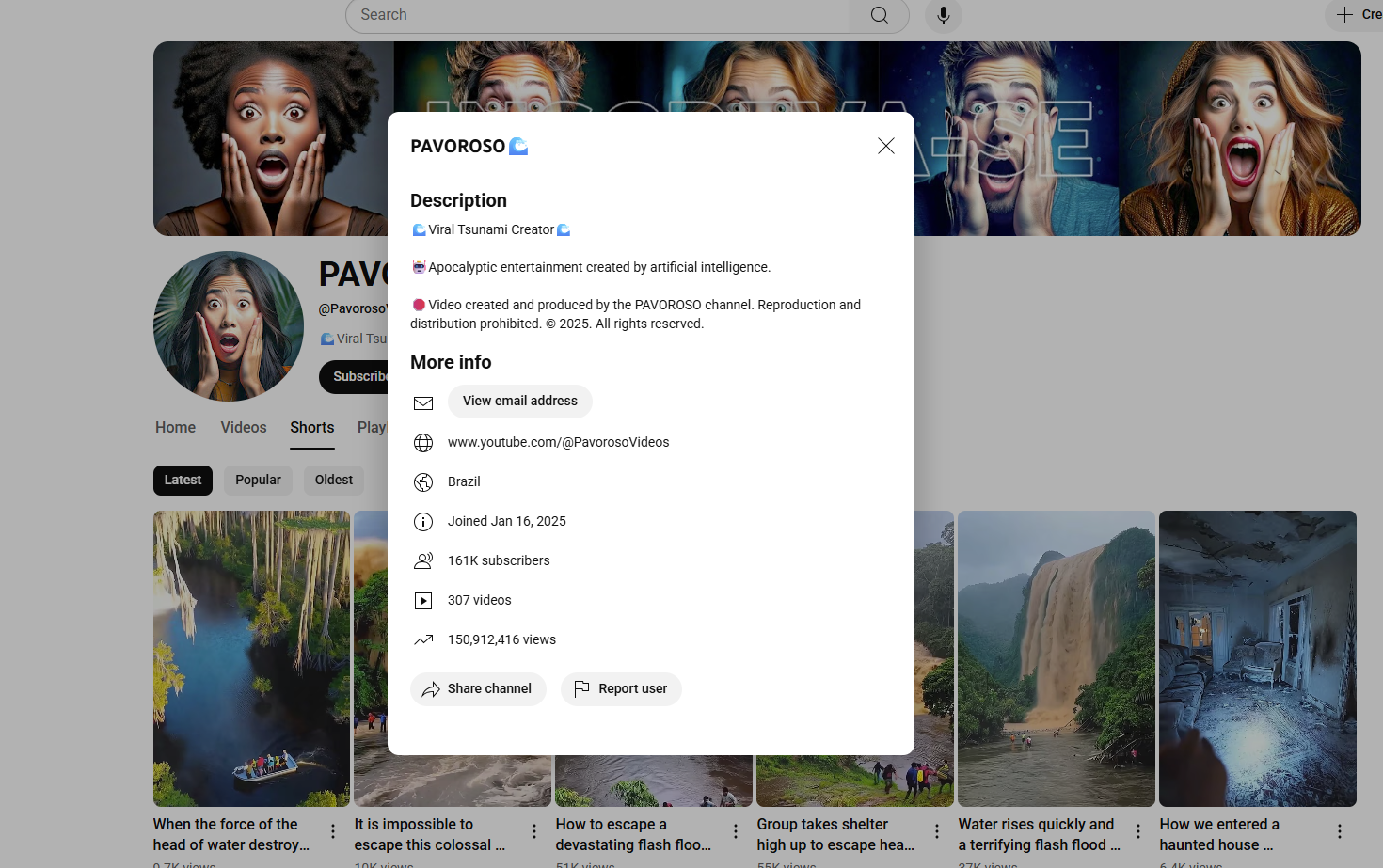This screenshot has height=868, width=1383.
Task: Select the Popular filter chip
Action: [258, 481]
